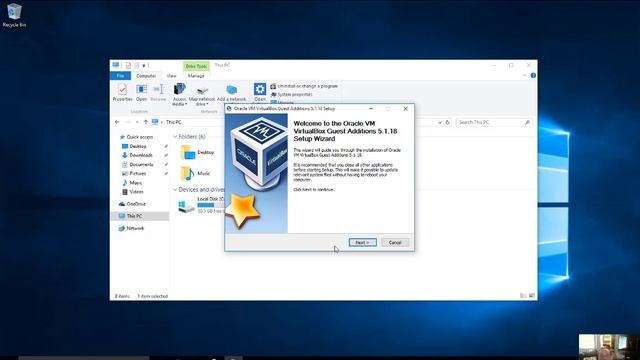Switch to large icons view in status bar
The height and width of the screenshot is (360, 640).
click(x=531, y=296)
